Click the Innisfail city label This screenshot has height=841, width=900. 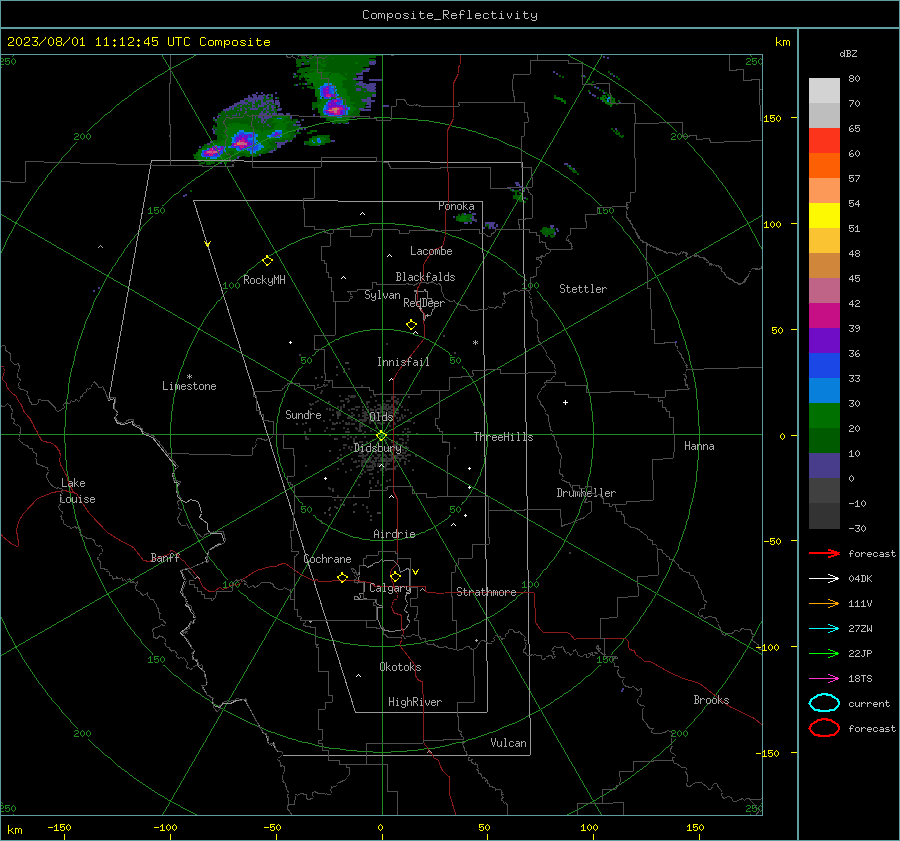pos(403,362)
